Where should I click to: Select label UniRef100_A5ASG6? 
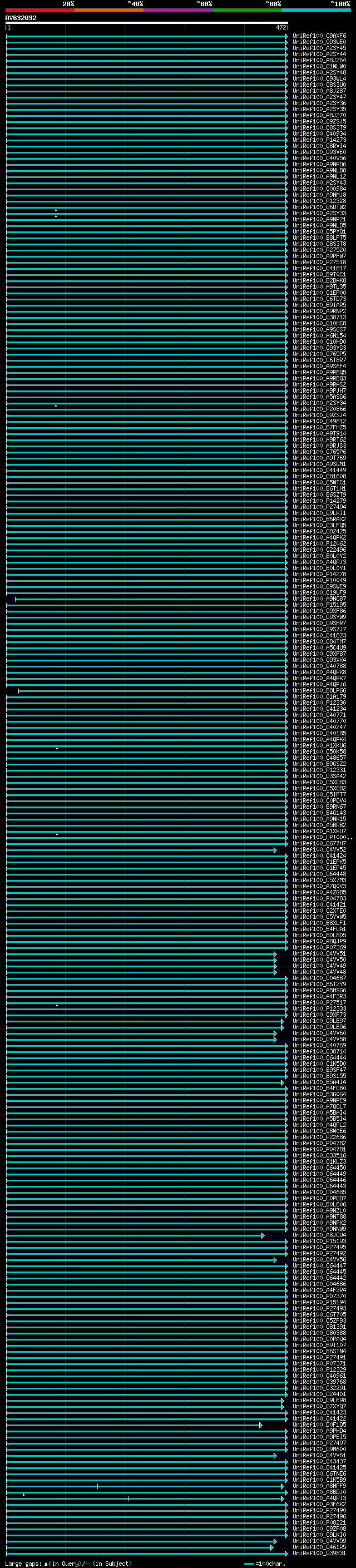point(319,397)
